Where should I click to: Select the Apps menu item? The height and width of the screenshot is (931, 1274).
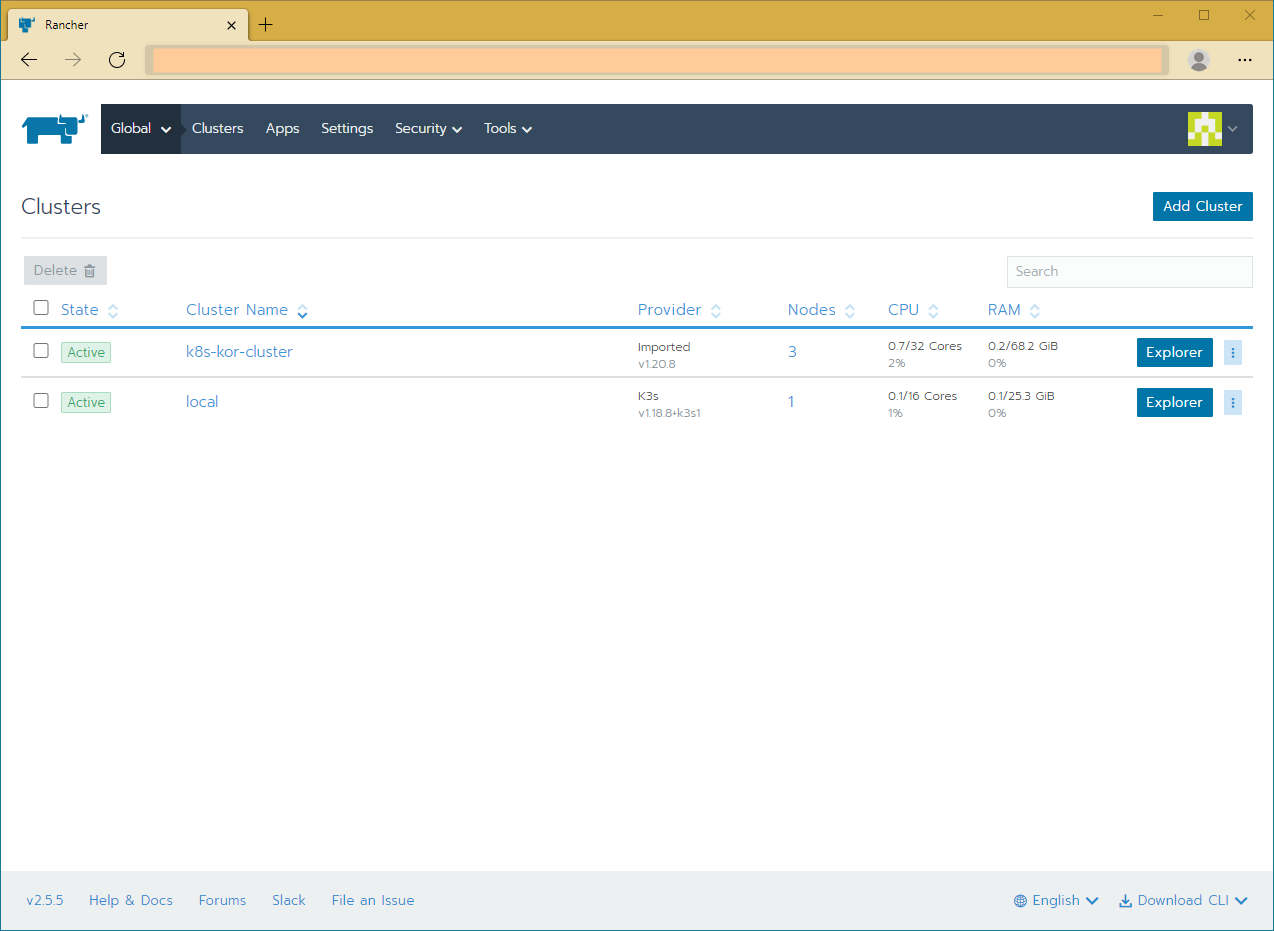point(282,128)
